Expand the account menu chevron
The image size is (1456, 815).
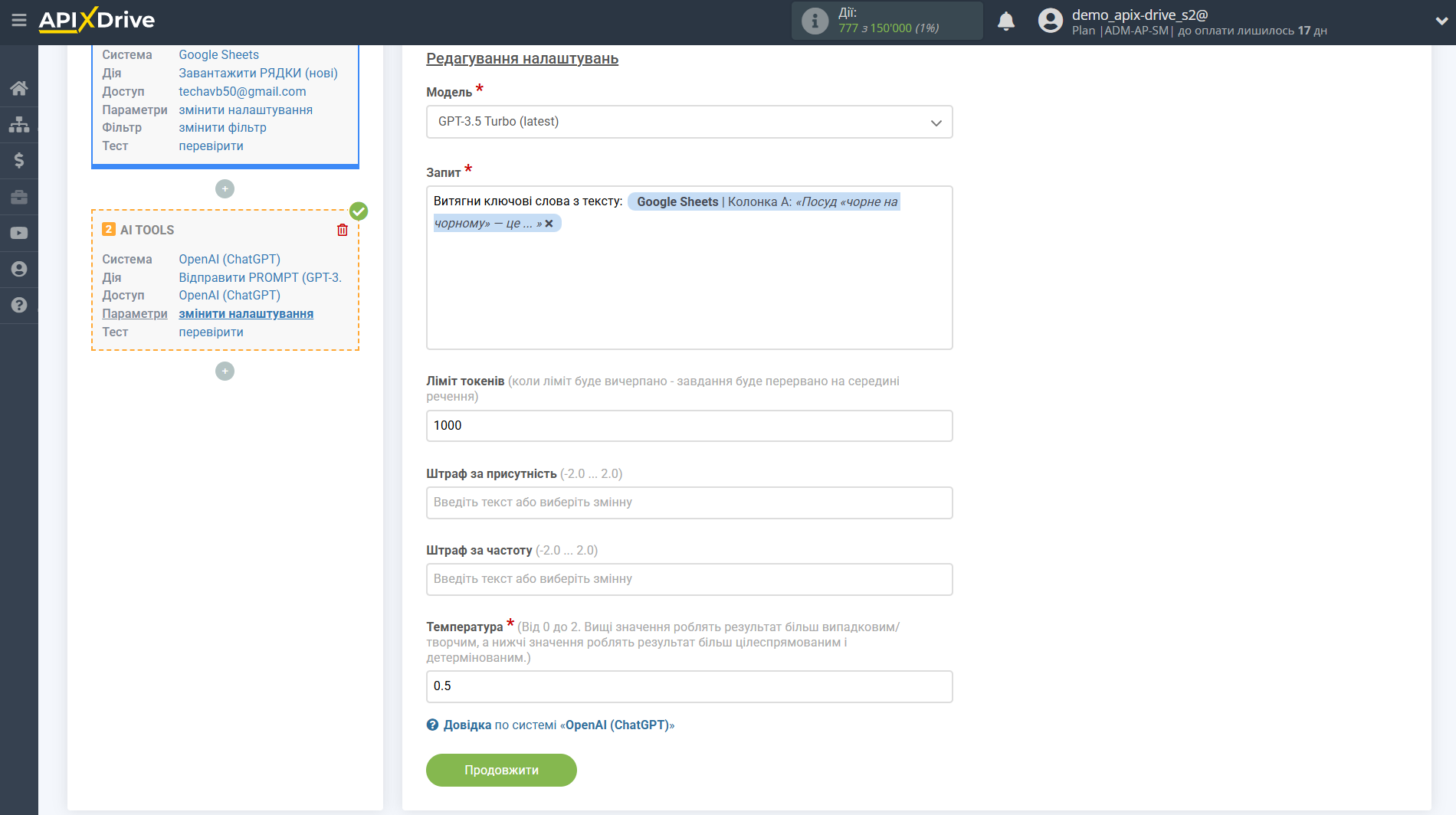tap(1441, 21)
